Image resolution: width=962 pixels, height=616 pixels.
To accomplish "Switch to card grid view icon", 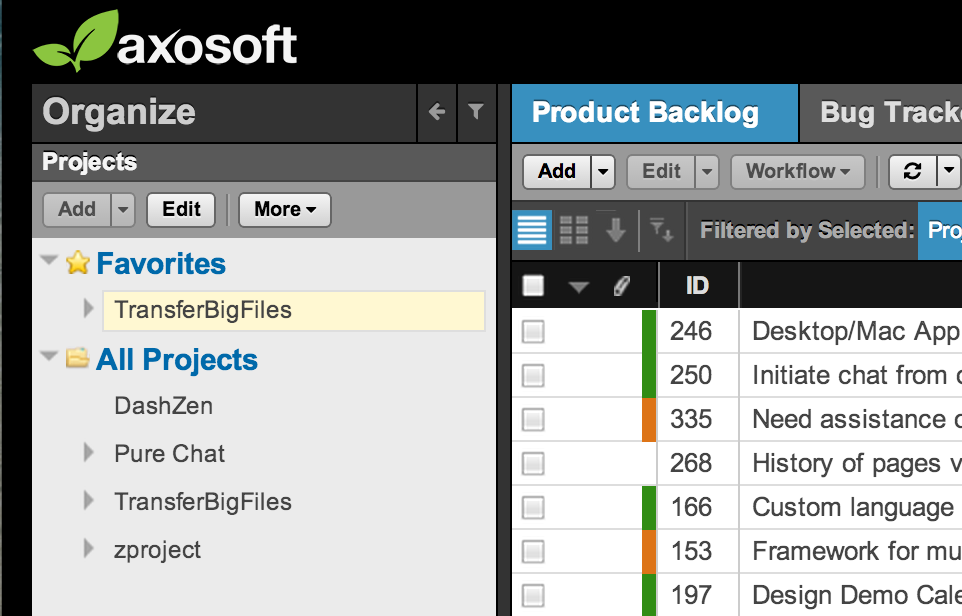I will tap(574, 230).
